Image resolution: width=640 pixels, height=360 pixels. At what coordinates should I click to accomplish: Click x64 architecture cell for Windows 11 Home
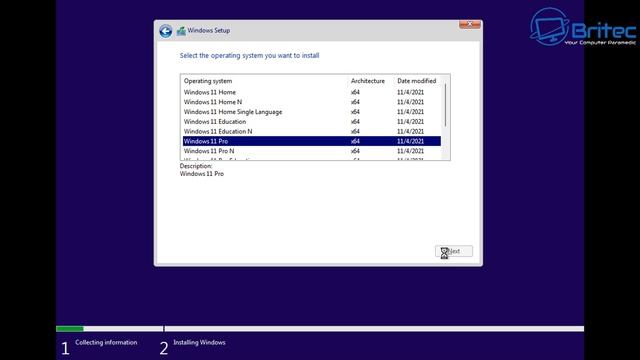(356, 92)
